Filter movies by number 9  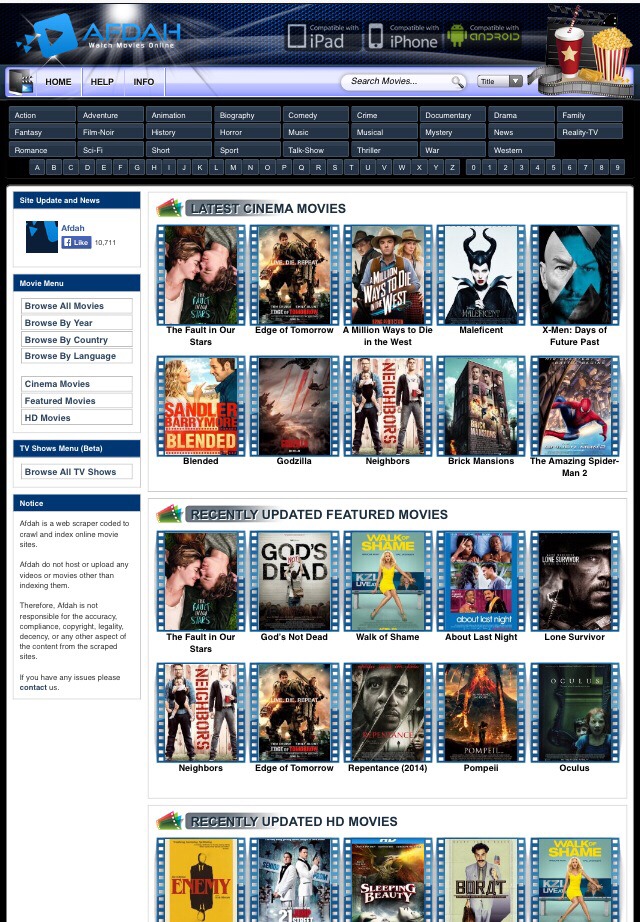[x=617, y=168]
